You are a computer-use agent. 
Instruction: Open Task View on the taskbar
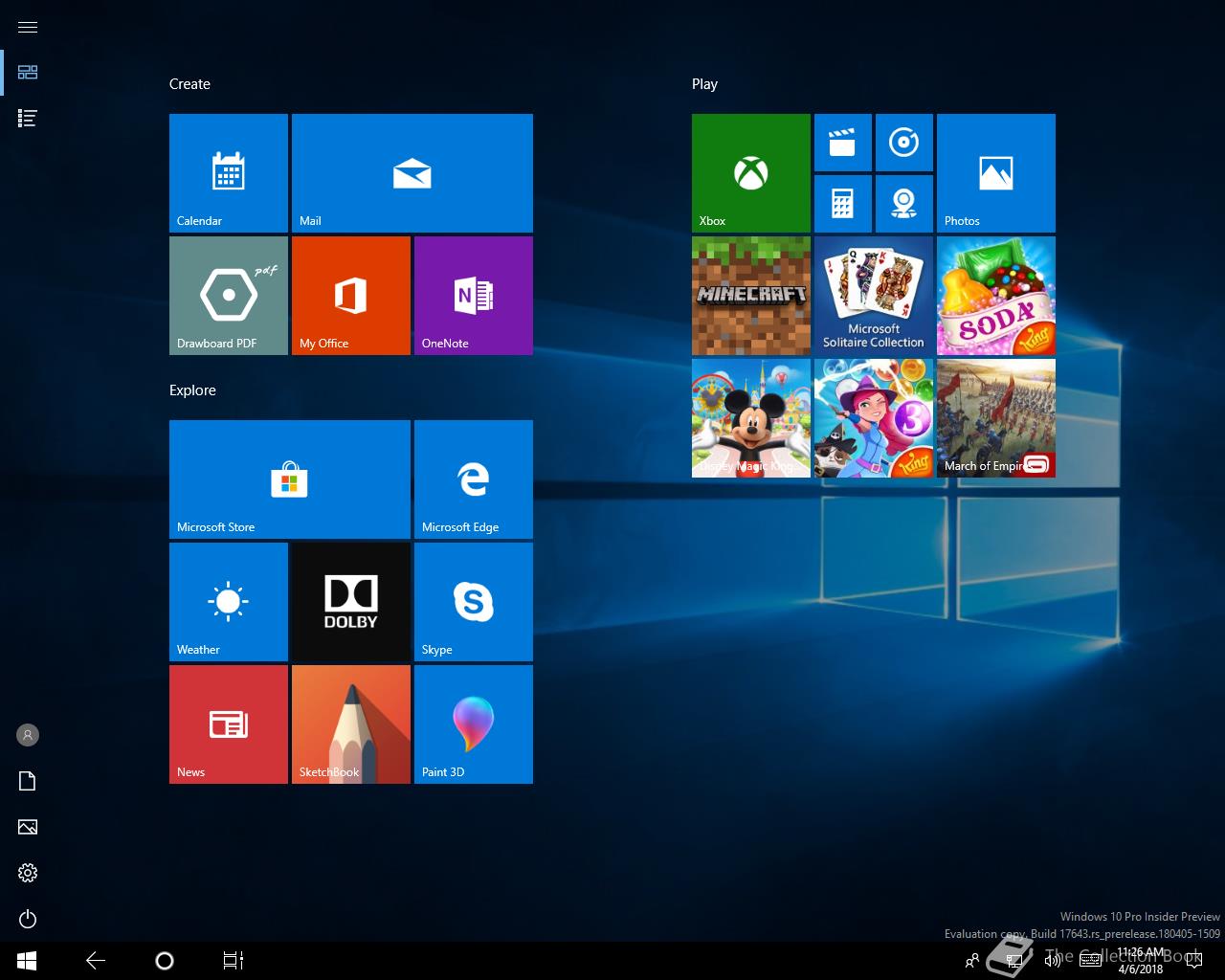point(234,961)
